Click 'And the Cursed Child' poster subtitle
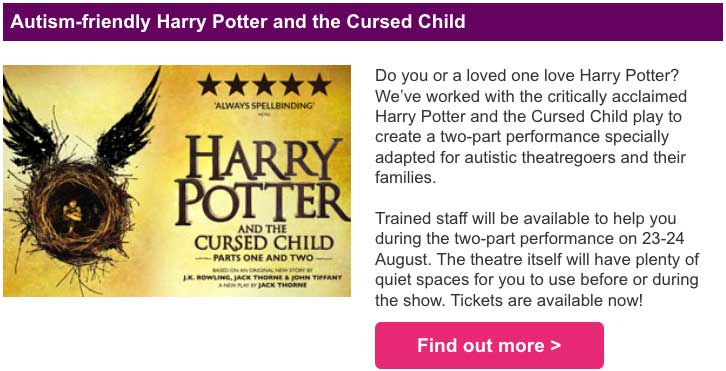 pos(263,239)
